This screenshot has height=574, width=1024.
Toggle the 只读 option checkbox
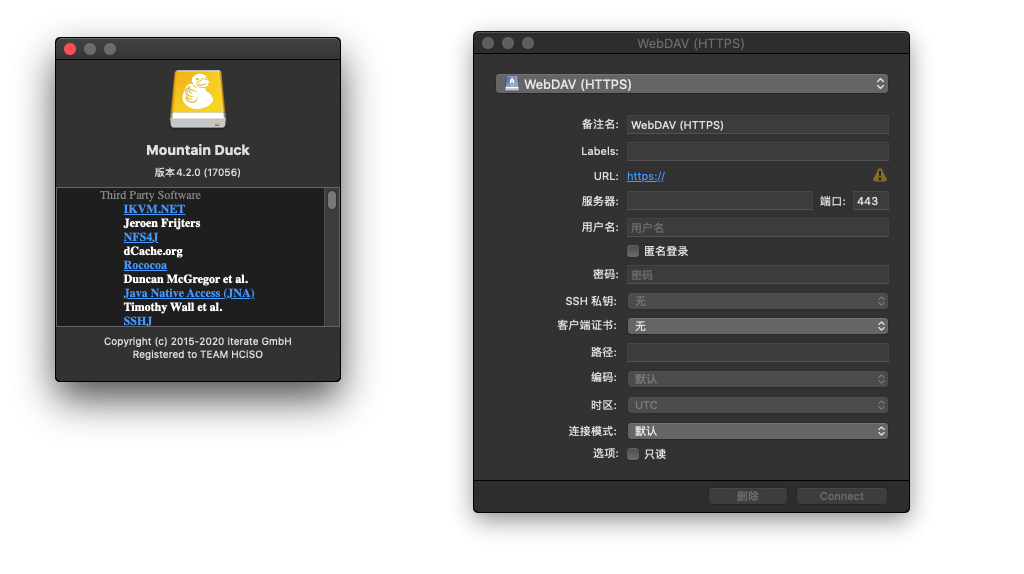[x=633, y=454]
